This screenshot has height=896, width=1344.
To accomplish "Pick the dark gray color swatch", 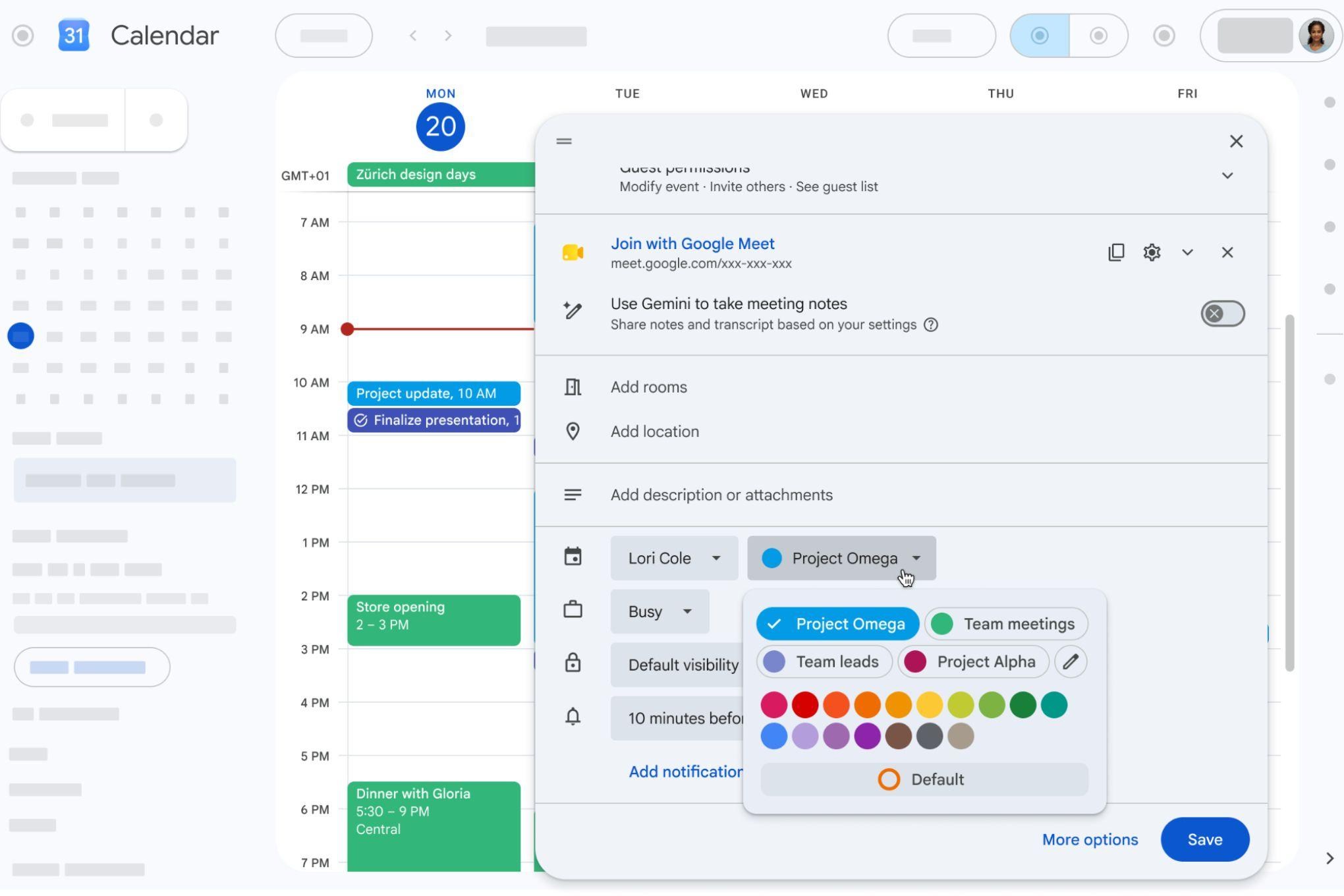I will (930, 736).
